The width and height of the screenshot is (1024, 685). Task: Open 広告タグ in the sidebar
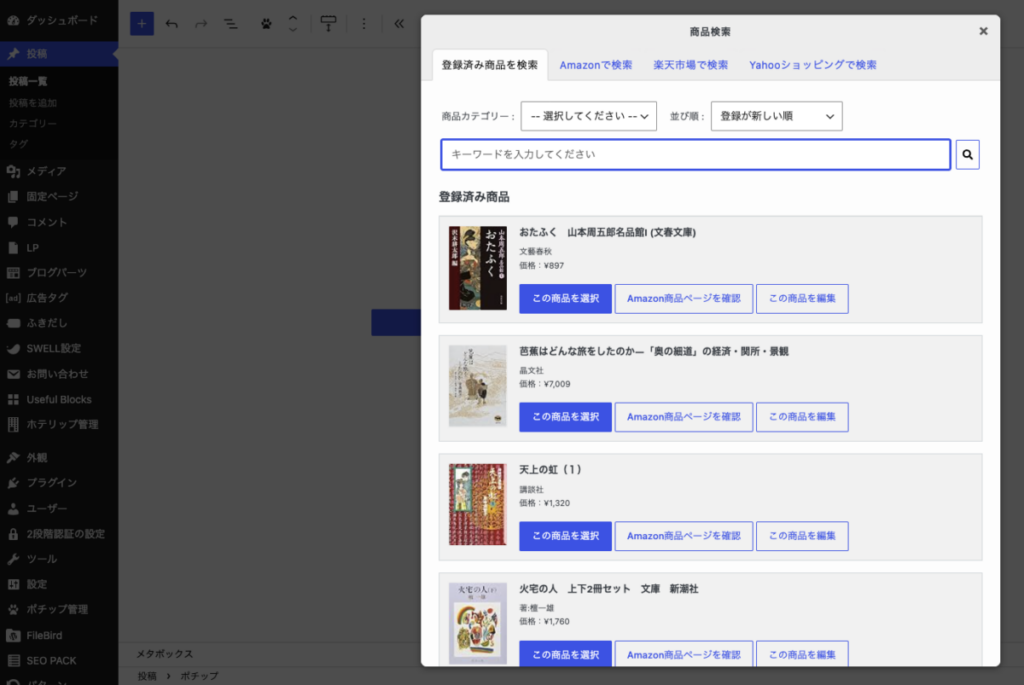click(59, 298)
